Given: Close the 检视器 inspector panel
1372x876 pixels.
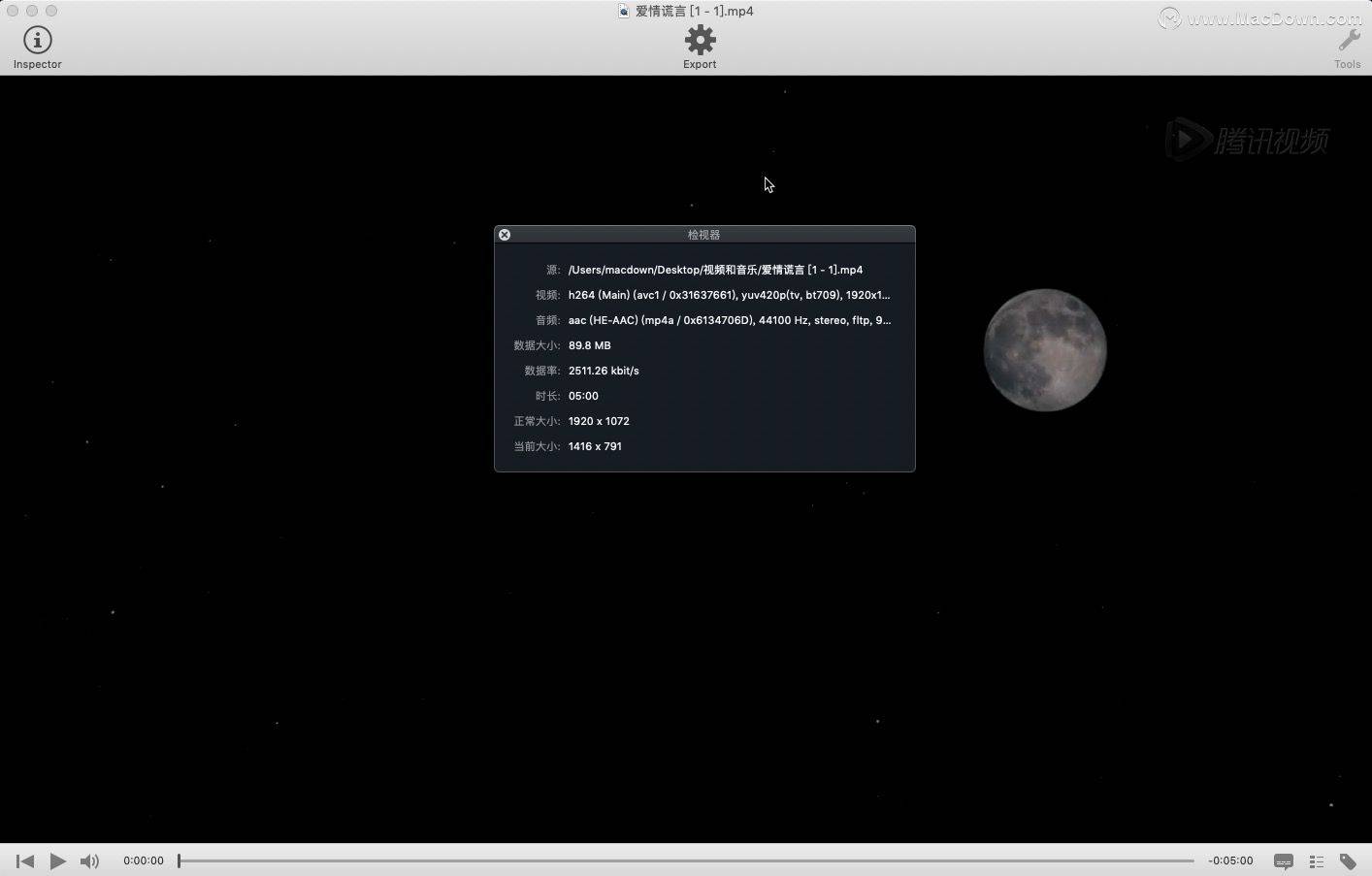Looking at the screenshot, I should coord(504,235).
